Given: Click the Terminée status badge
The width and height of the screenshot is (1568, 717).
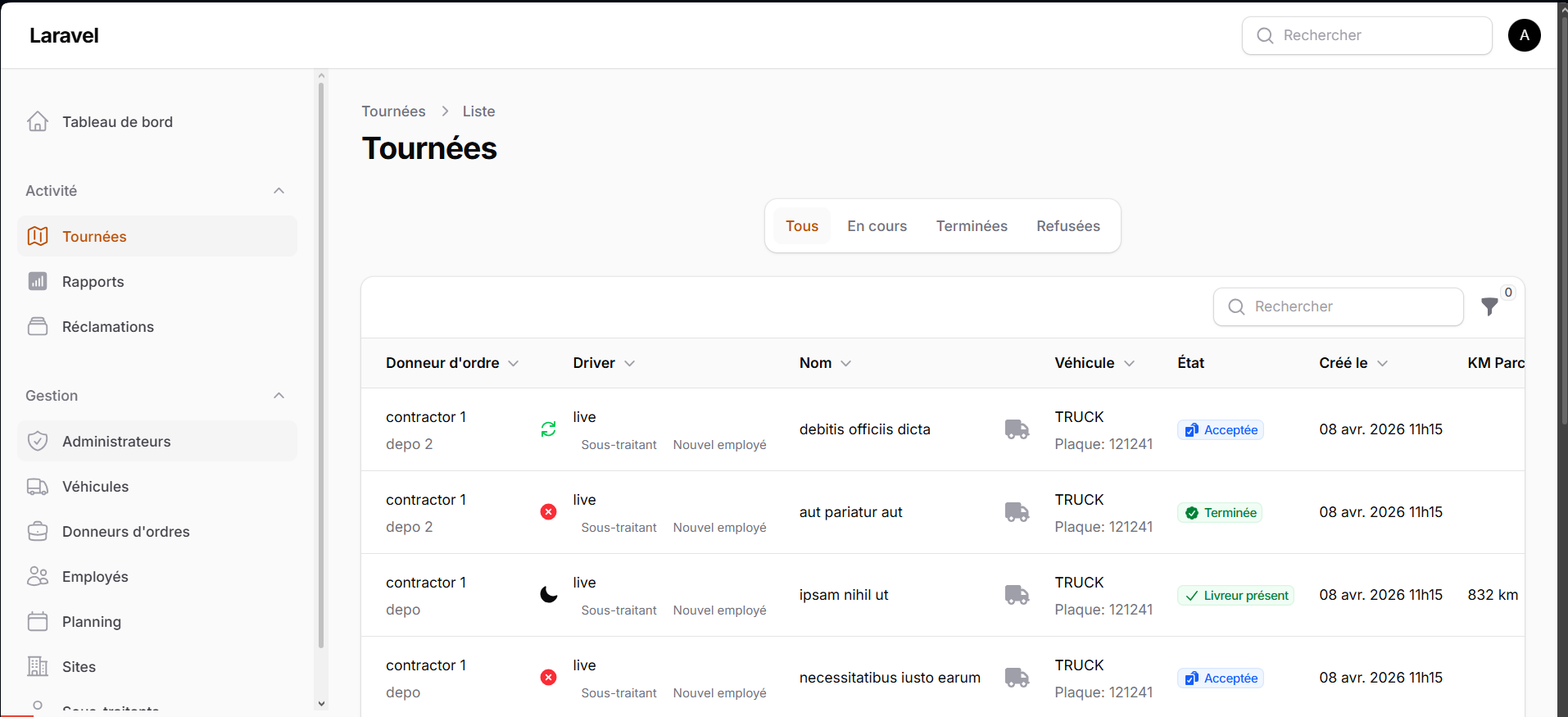Looking at the screenshot, I should (x=1219, y=512).
